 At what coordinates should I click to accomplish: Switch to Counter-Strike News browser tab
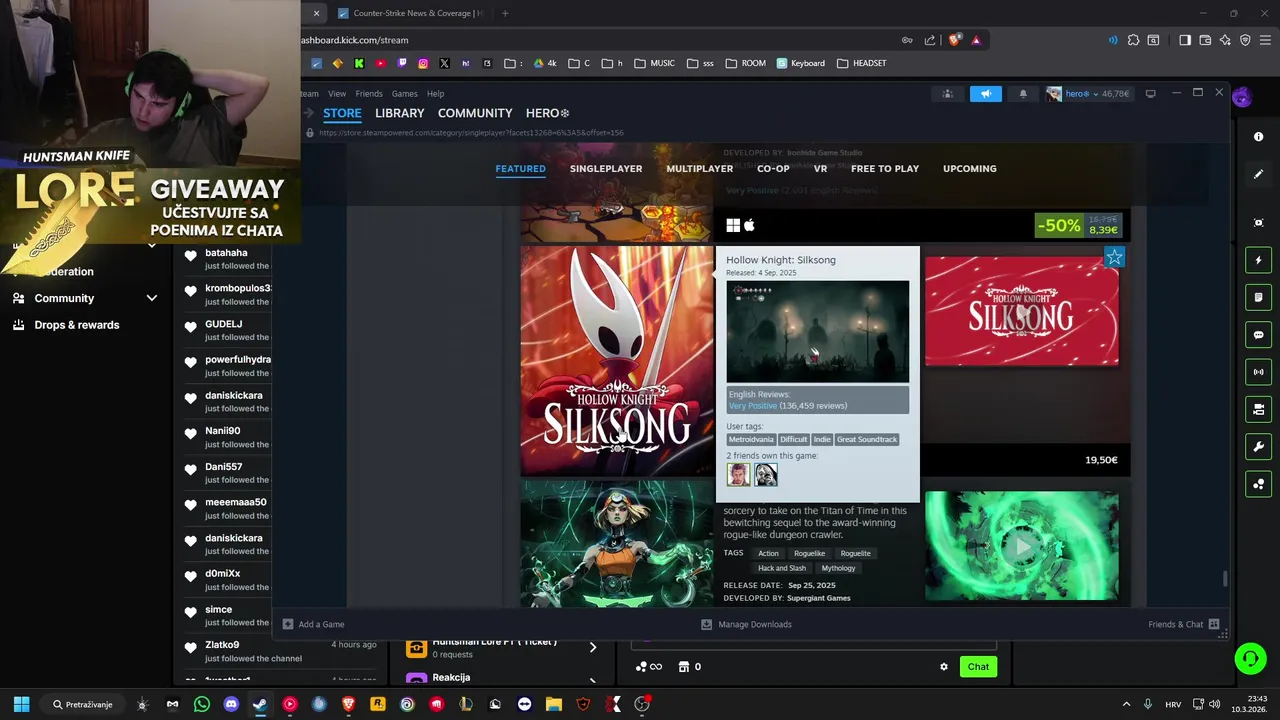click(410, 13)
